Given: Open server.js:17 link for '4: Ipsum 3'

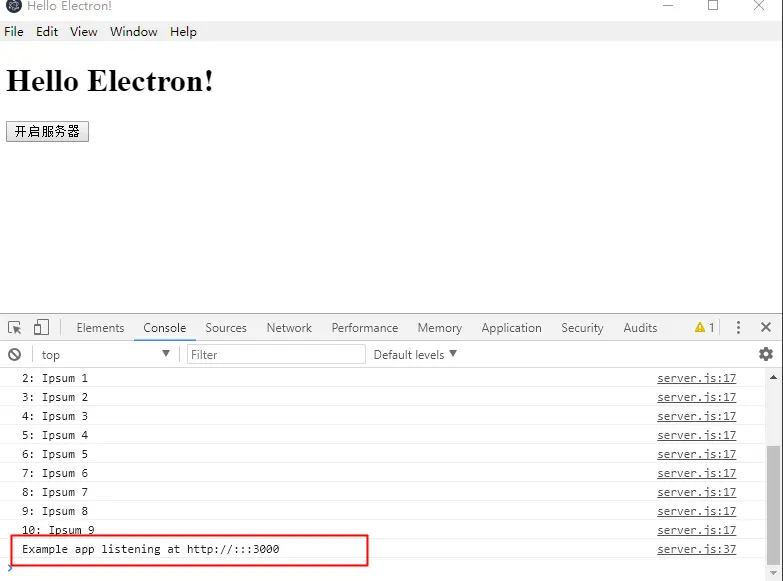Looking at the screenshot, I should [x=697, y=416].
